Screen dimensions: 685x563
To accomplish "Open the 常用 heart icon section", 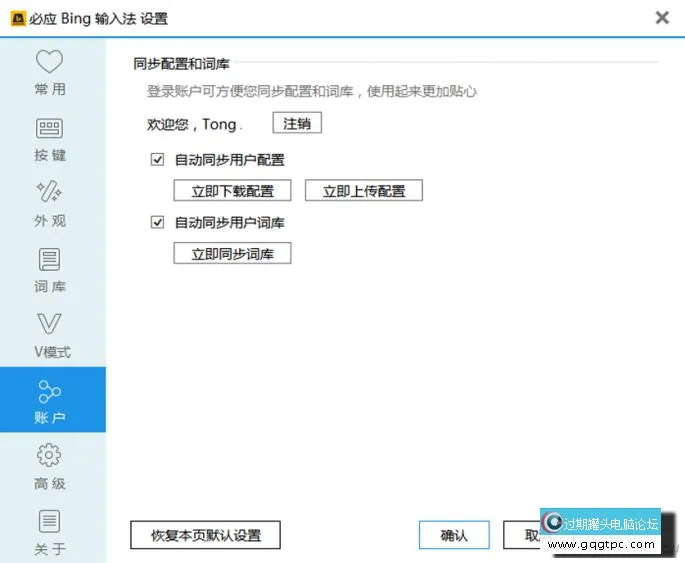I will click(x=49, y=62).
